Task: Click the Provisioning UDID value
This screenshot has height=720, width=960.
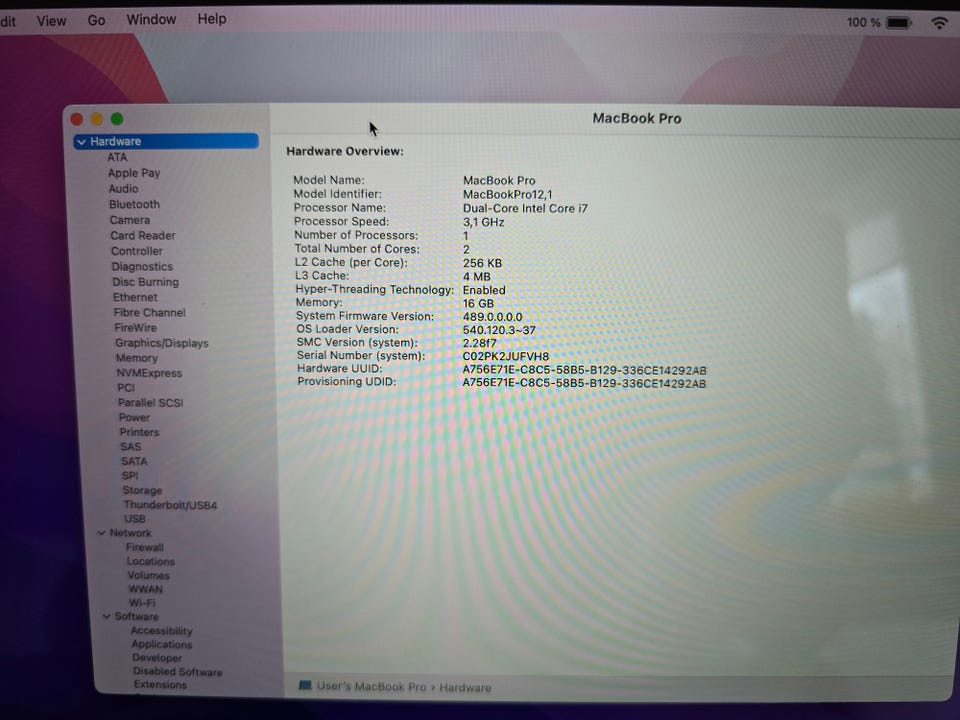Action: pyautogui.click(x=584, y=383)
